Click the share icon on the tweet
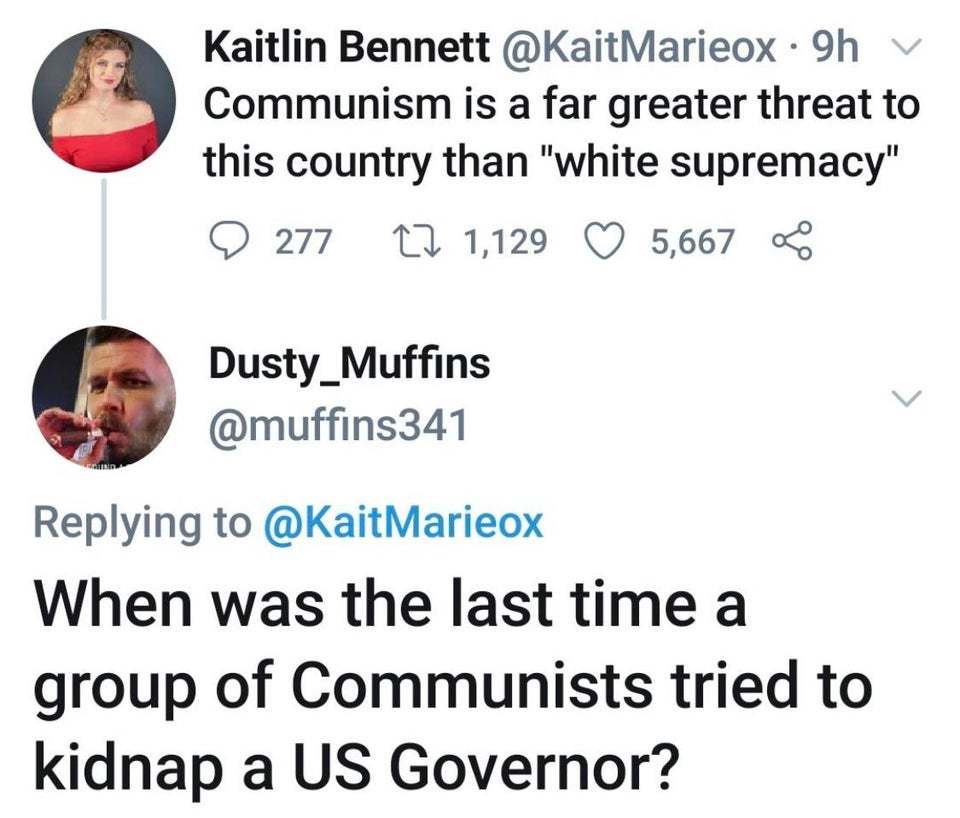 pyautogui.click(x=789, y=241)
